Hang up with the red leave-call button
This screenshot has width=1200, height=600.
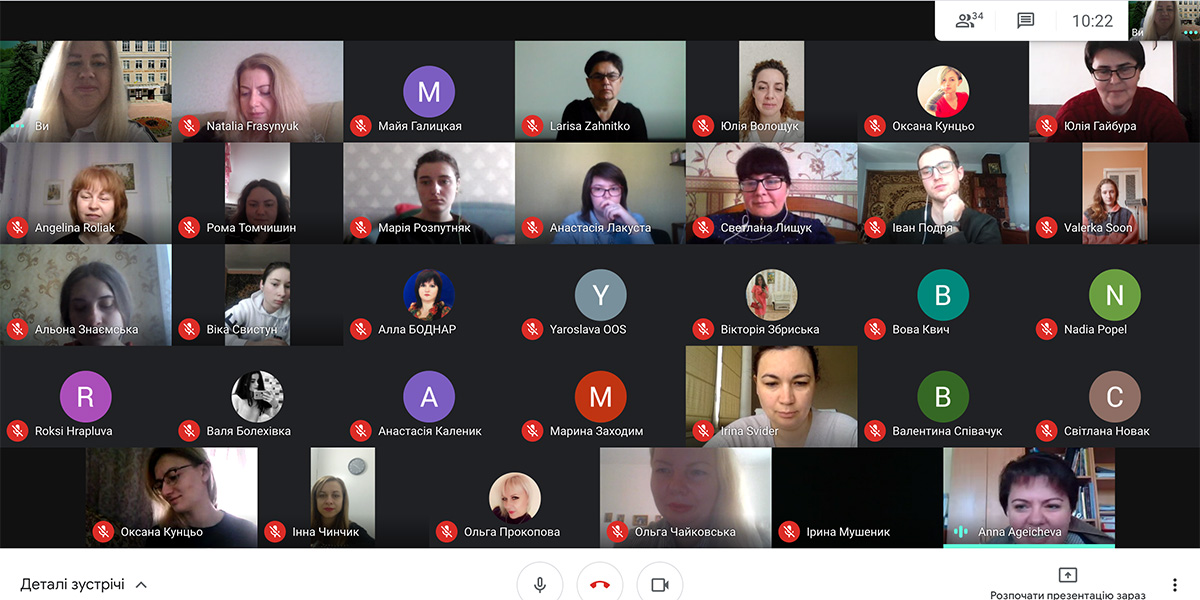point(600,584)
